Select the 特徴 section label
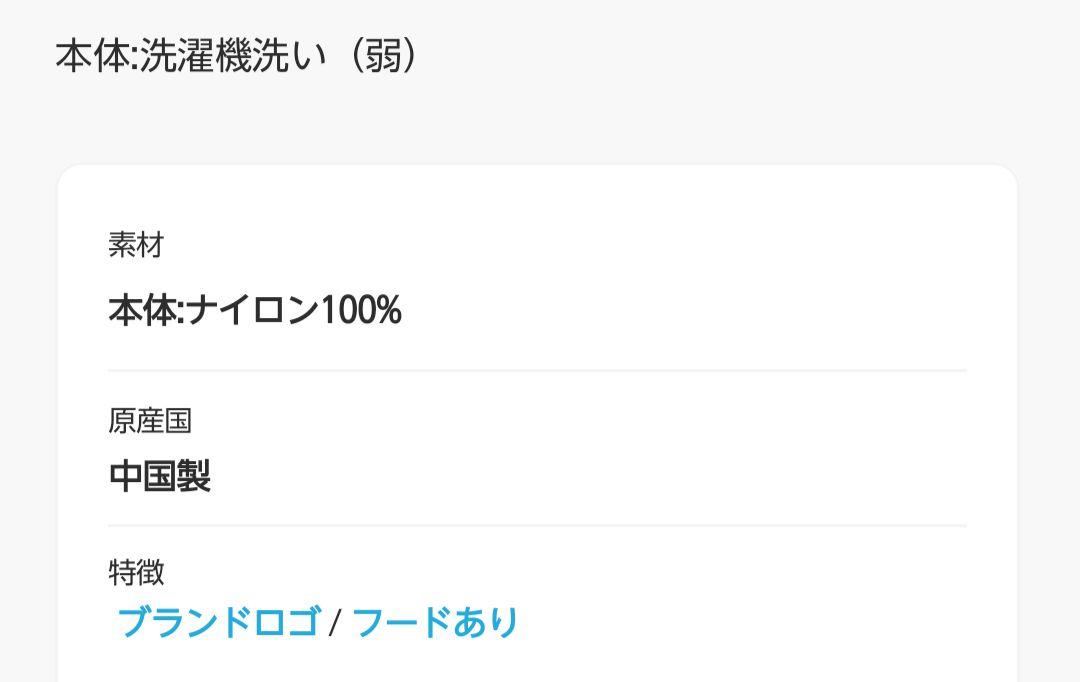 [x=136, y=572]
